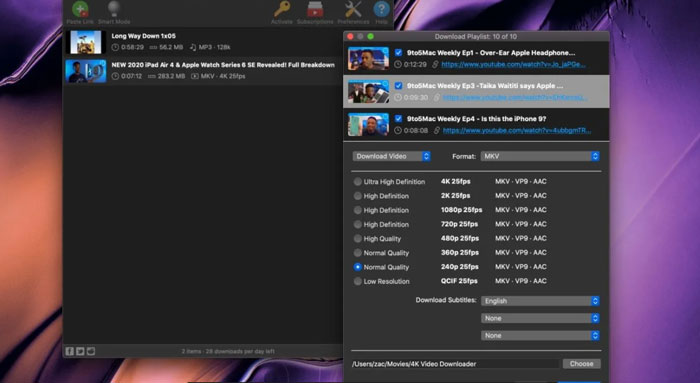Select Normal Quality 360p 25fps option
700x383 pixels.
358,253
